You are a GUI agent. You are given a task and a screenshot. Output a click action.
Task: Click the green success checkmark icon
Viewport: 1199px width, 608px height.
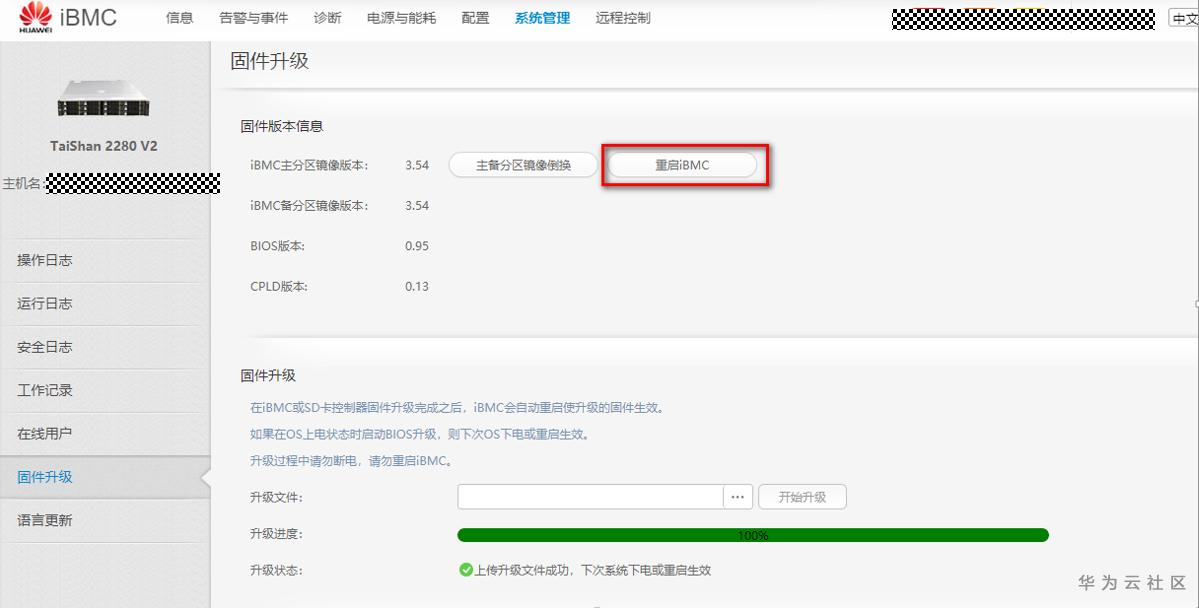tap(466, 570)
